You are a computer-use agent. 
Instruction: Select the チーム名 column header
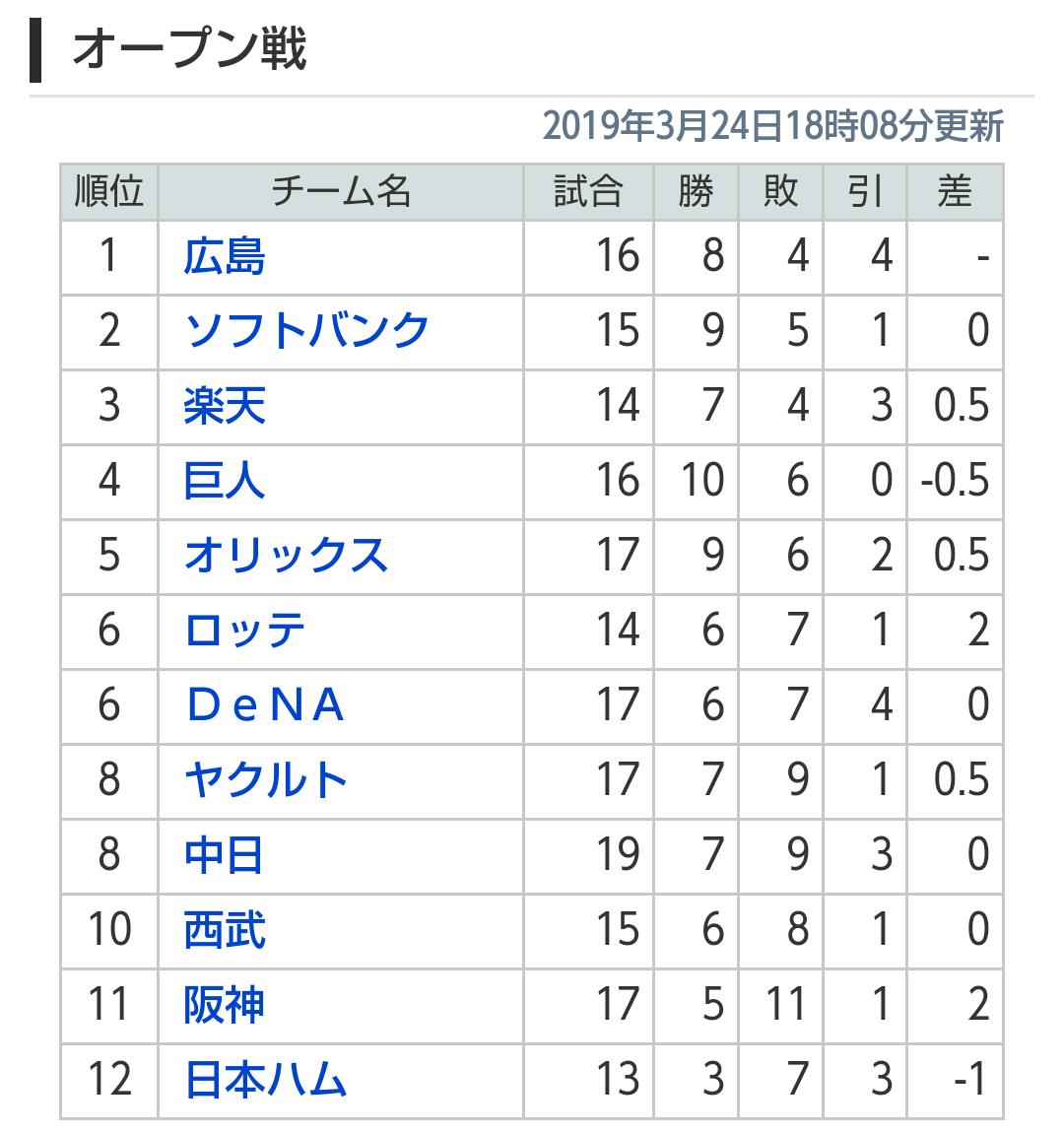pos(341,192)
